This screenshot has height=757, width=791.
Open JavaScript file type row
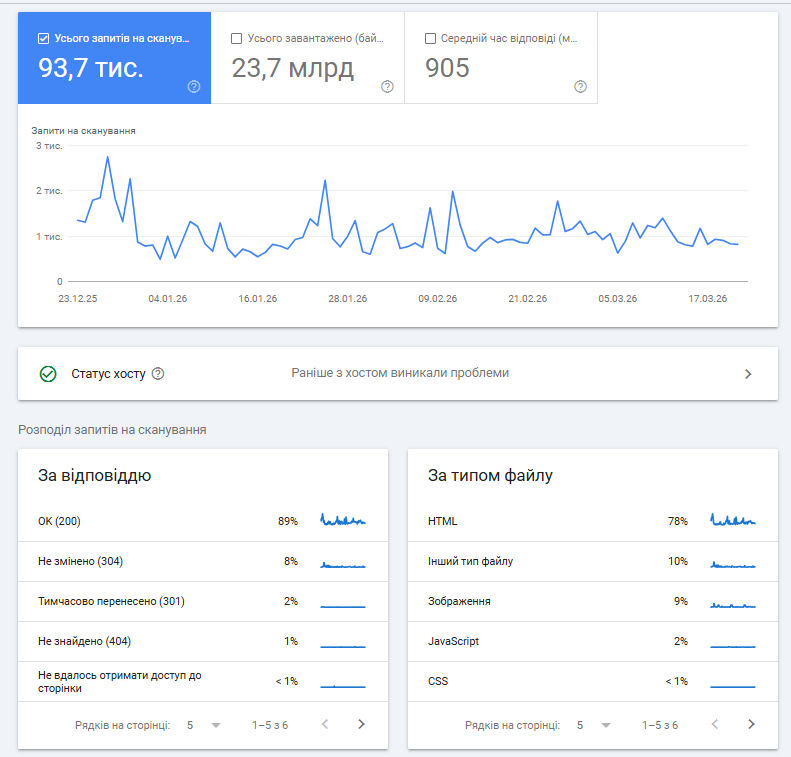pos(593,642)
